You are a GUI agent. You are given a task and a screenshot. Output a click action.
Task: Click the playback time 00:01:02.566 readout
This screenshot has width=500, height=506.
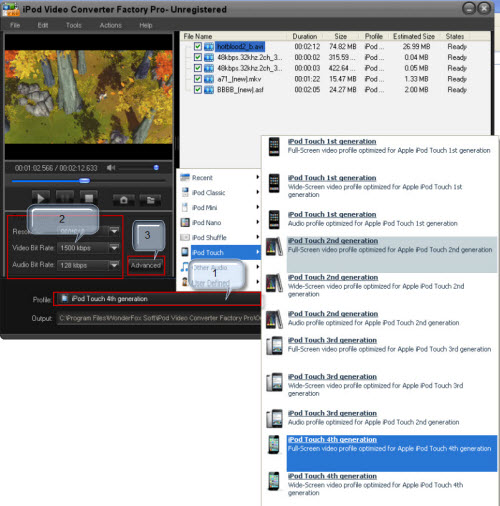point(34,168)
